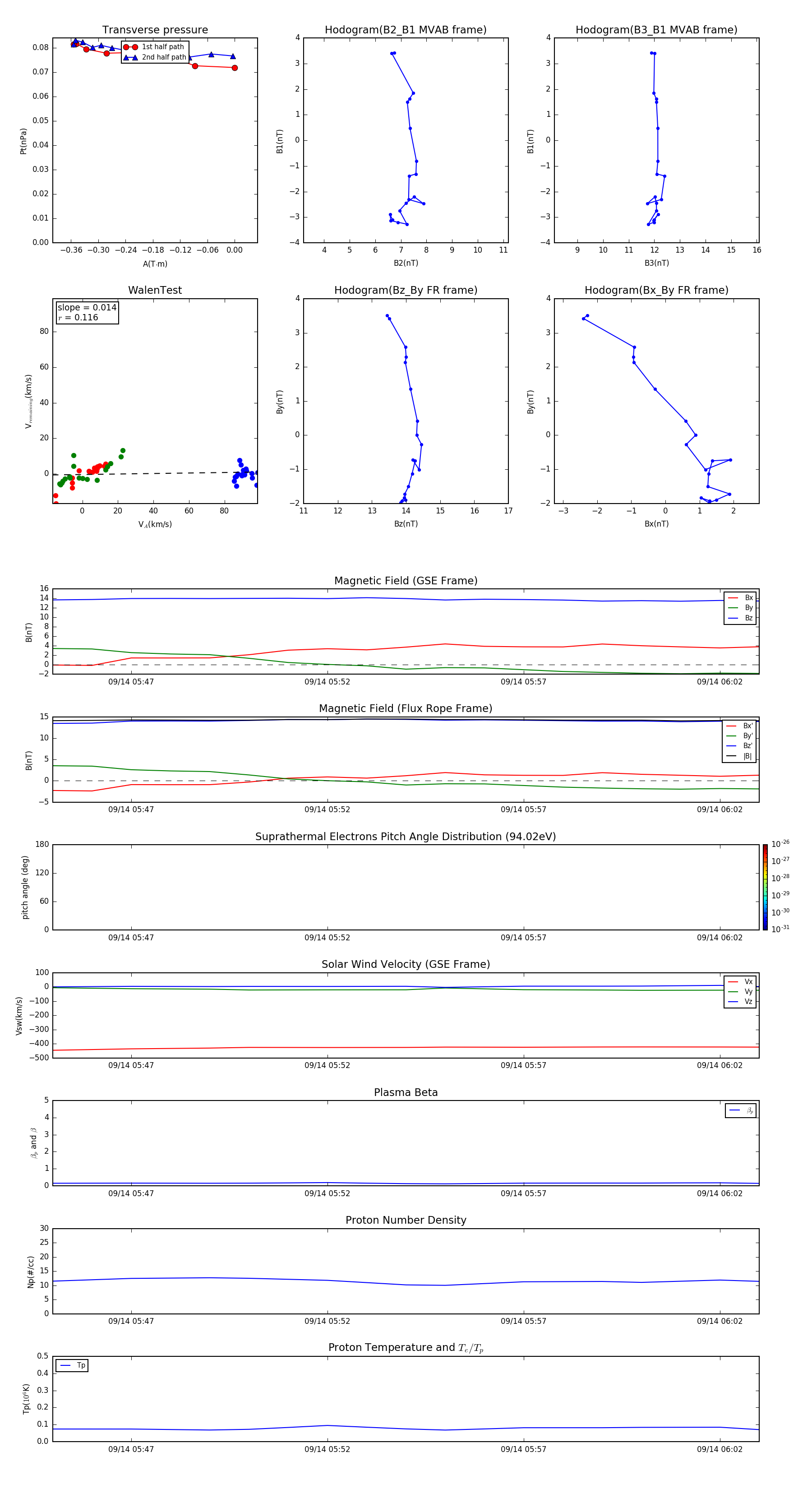The width and height of the screenshot is (812, 1489).
Task: Click the pitch angle colorbar
Action: coord(765,887)
